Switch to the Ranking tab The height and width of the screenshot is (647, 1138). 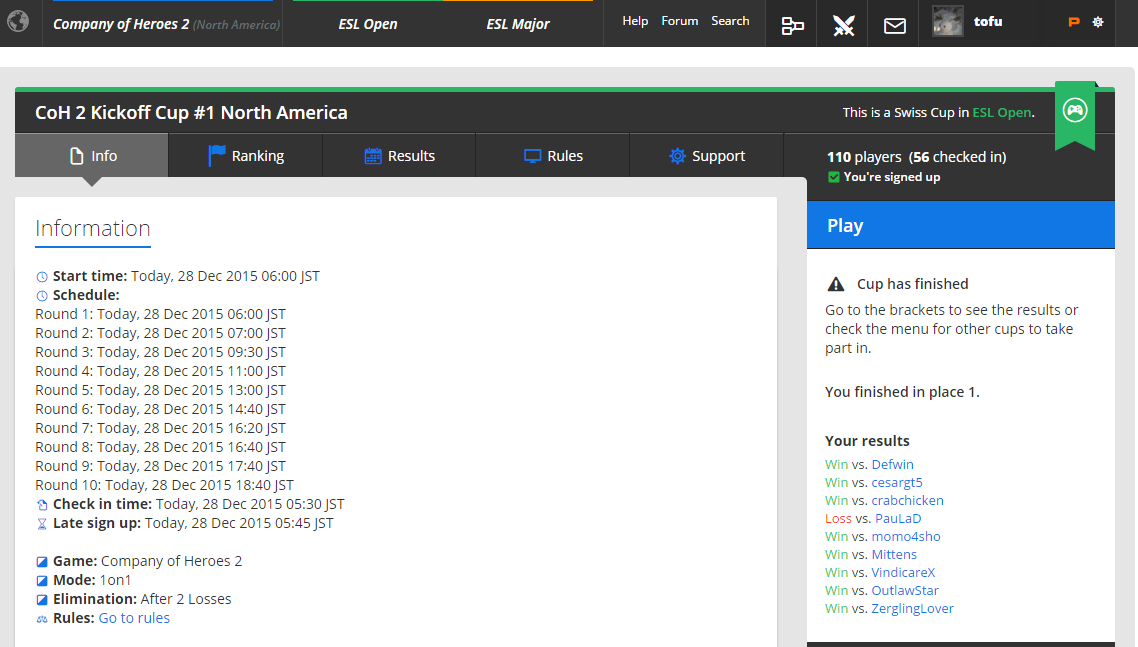point(246,155)
